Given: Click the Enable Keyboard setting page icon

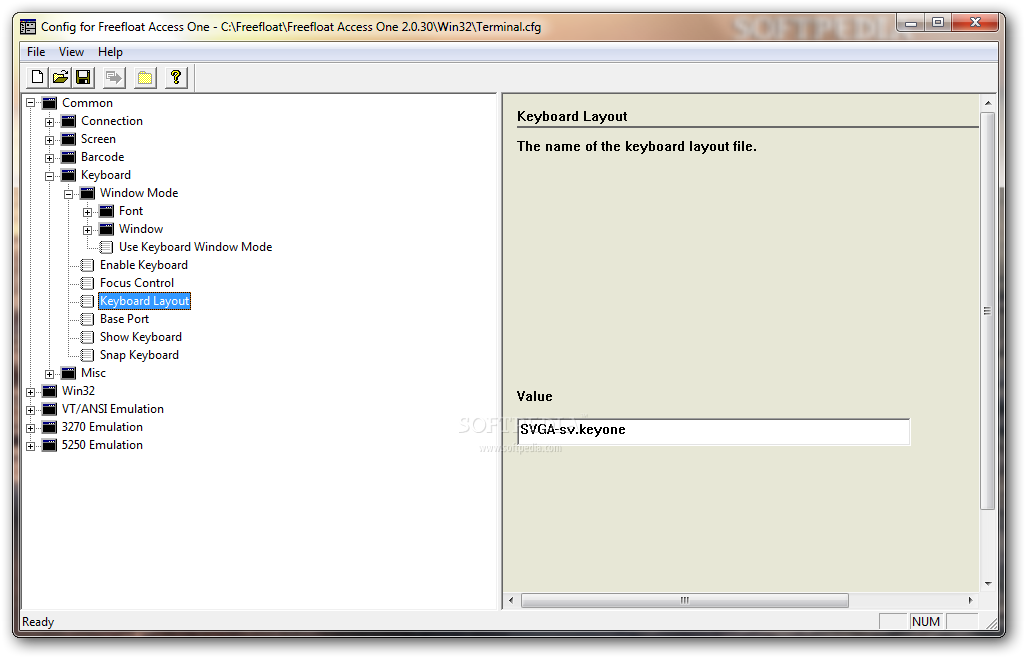Looking at the screenshot, I should 87,265.
